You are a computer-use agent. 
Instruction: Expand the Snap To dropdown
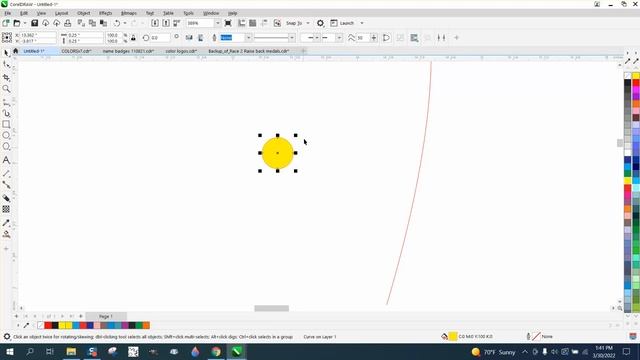[308, 23]
